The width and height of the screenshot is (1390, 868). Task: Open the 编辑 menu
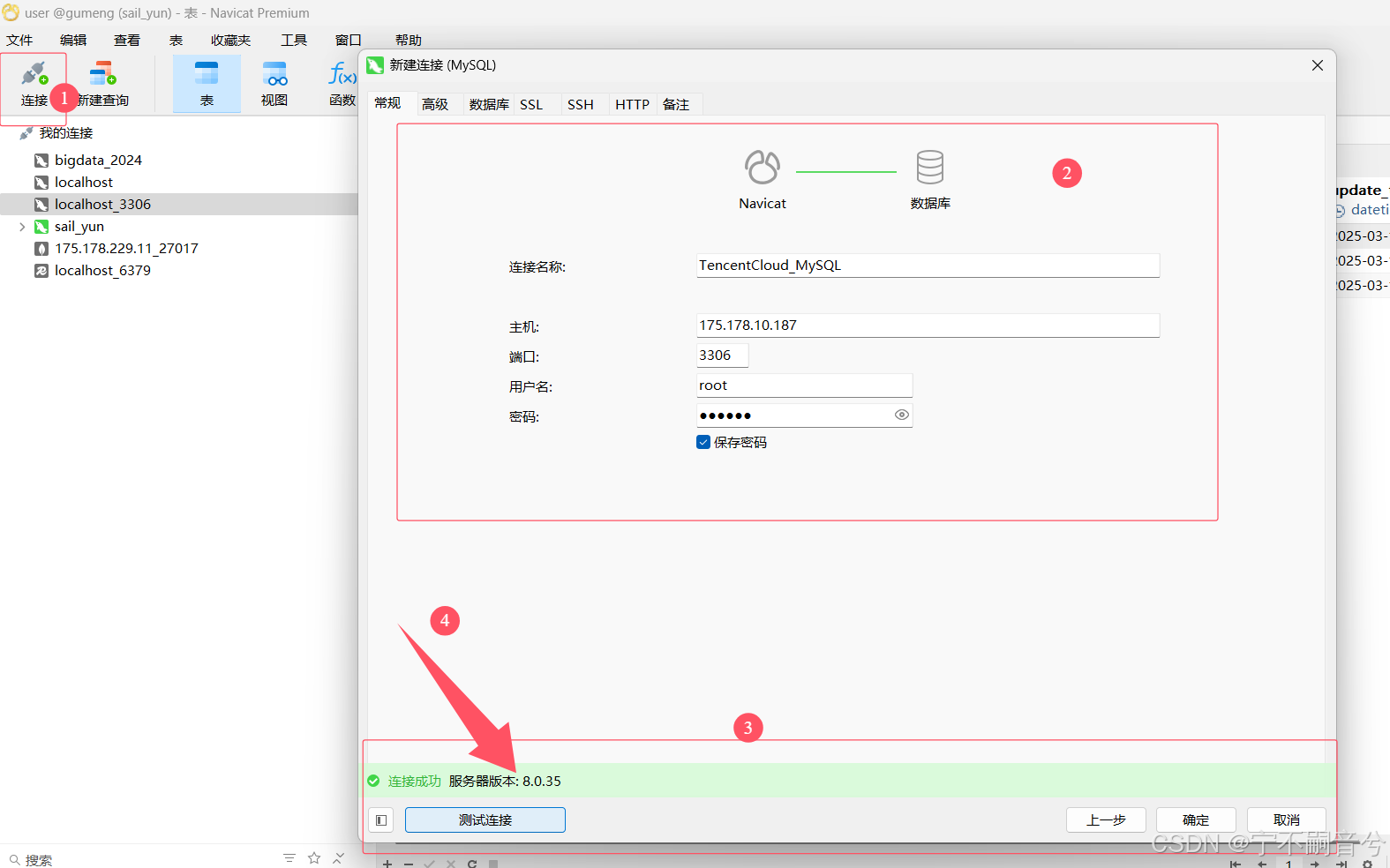pyautogui.click(x=73, y=41)
